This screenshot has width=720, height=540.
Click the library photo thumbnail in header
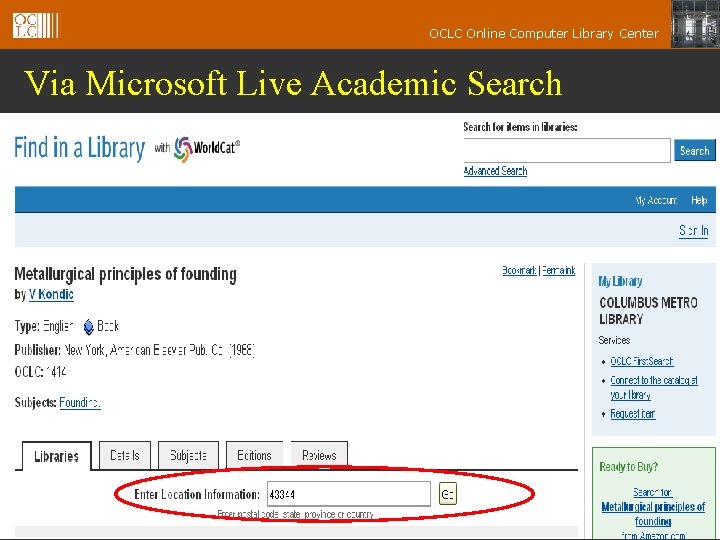[x=695, y=24]
